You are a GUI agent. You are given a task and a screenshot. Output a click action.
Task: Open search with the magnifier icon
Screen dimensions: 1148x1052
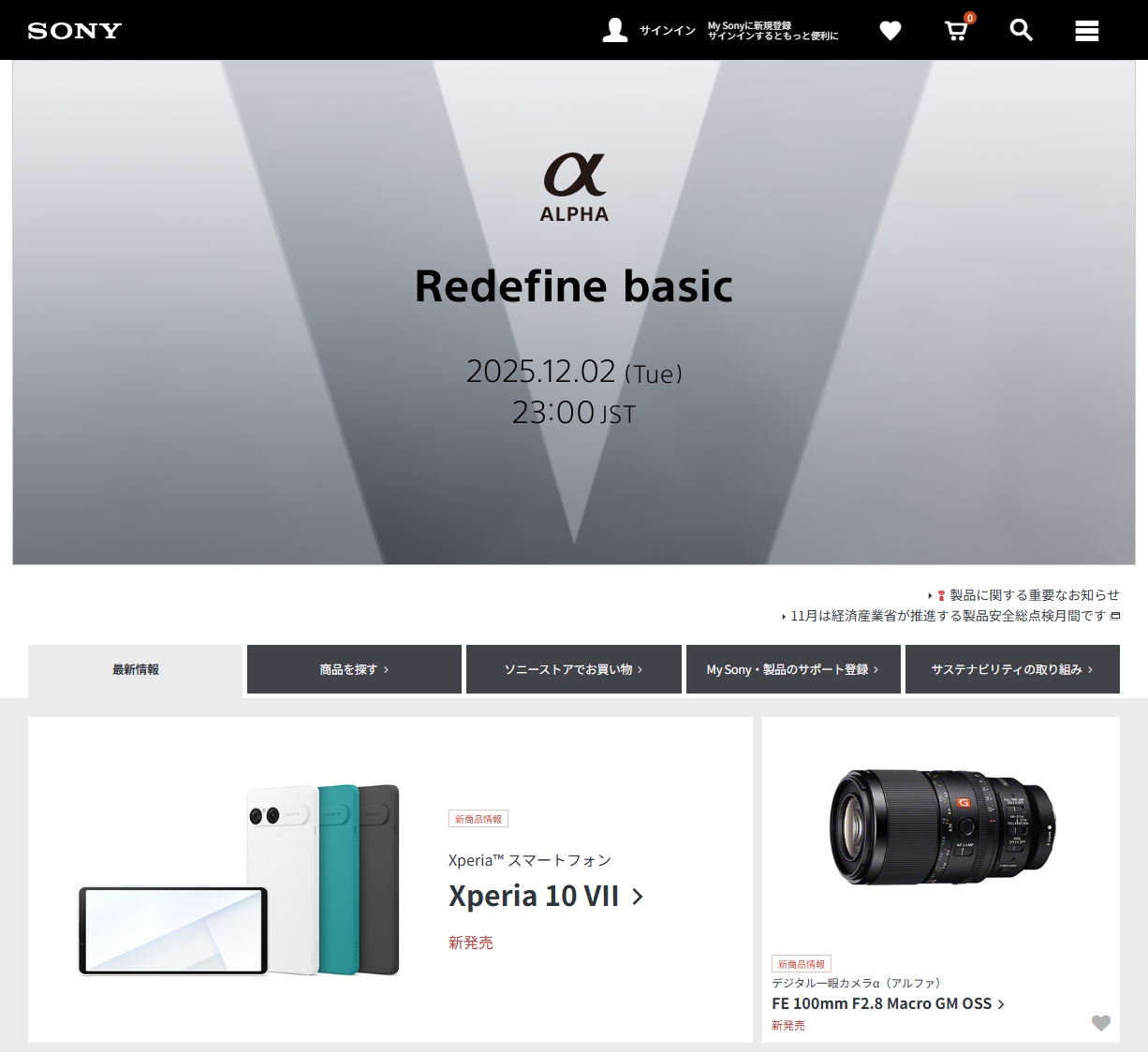[1022, 30]
